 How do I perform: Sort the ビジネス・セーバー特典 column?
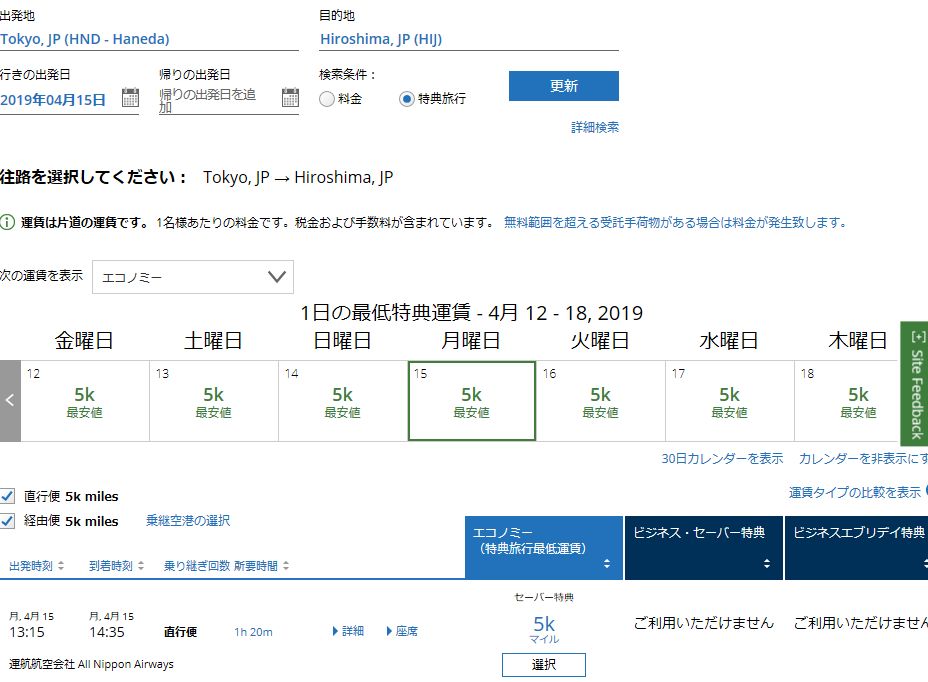click(766, 564)
